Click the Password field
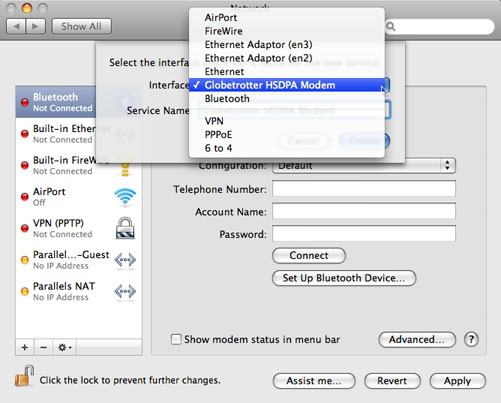This screenshot has height=403, width=501. click(x=364, y=234)
